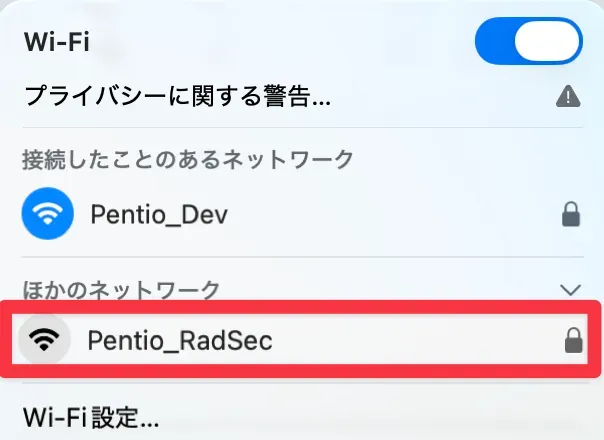The image size is (604, 440).
Task: Click the privacy warning triangle icon
Action: 568,97
